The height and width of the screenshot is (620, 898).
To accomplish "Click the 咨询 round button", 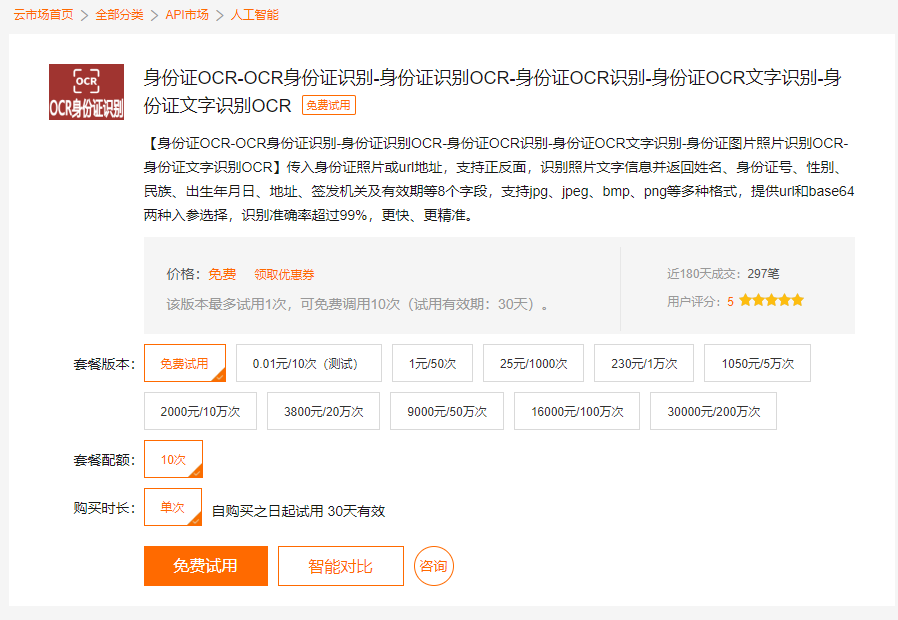I will pos(433,565).
